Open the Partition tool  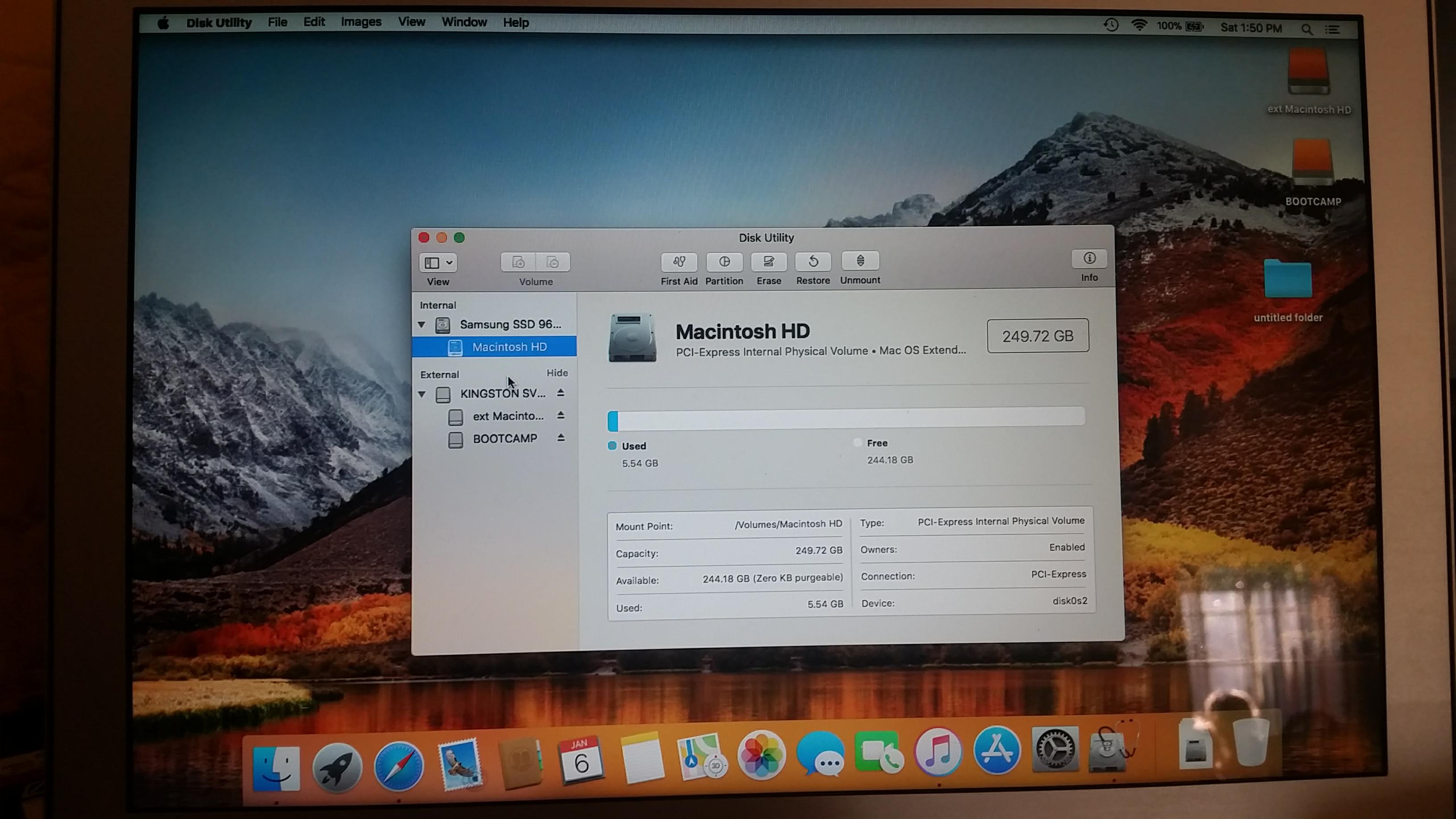pyautogui.click(x=724, y=262)
